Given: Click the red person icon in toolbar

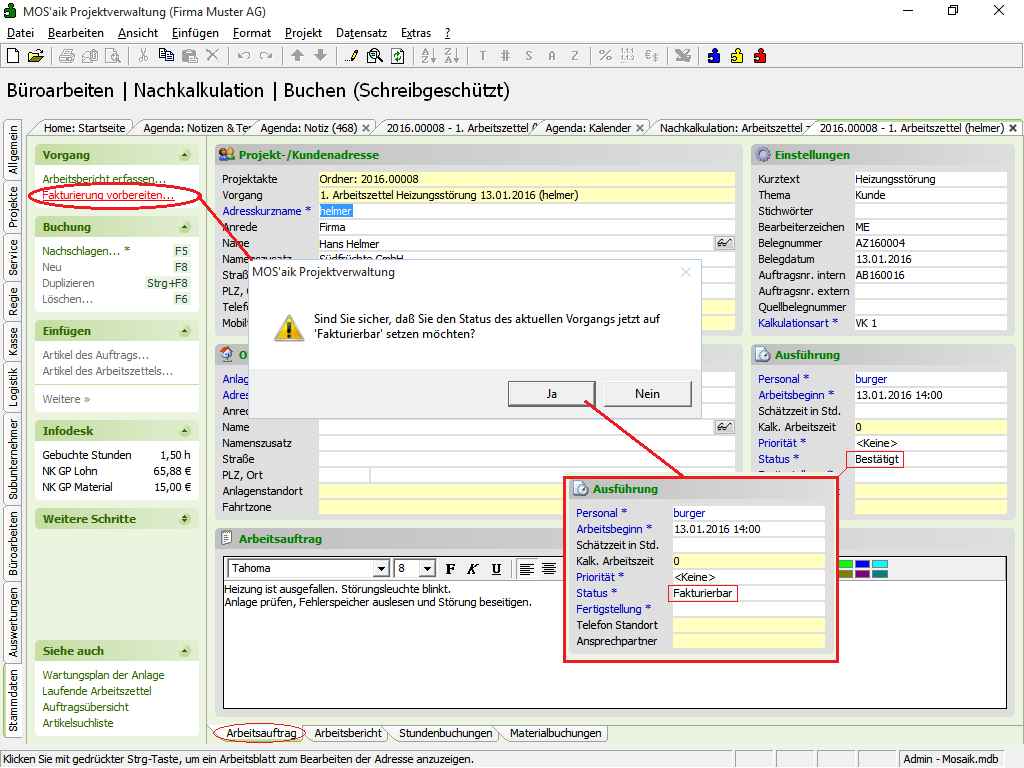Looking at the screenshot, I should pos(760,56).
